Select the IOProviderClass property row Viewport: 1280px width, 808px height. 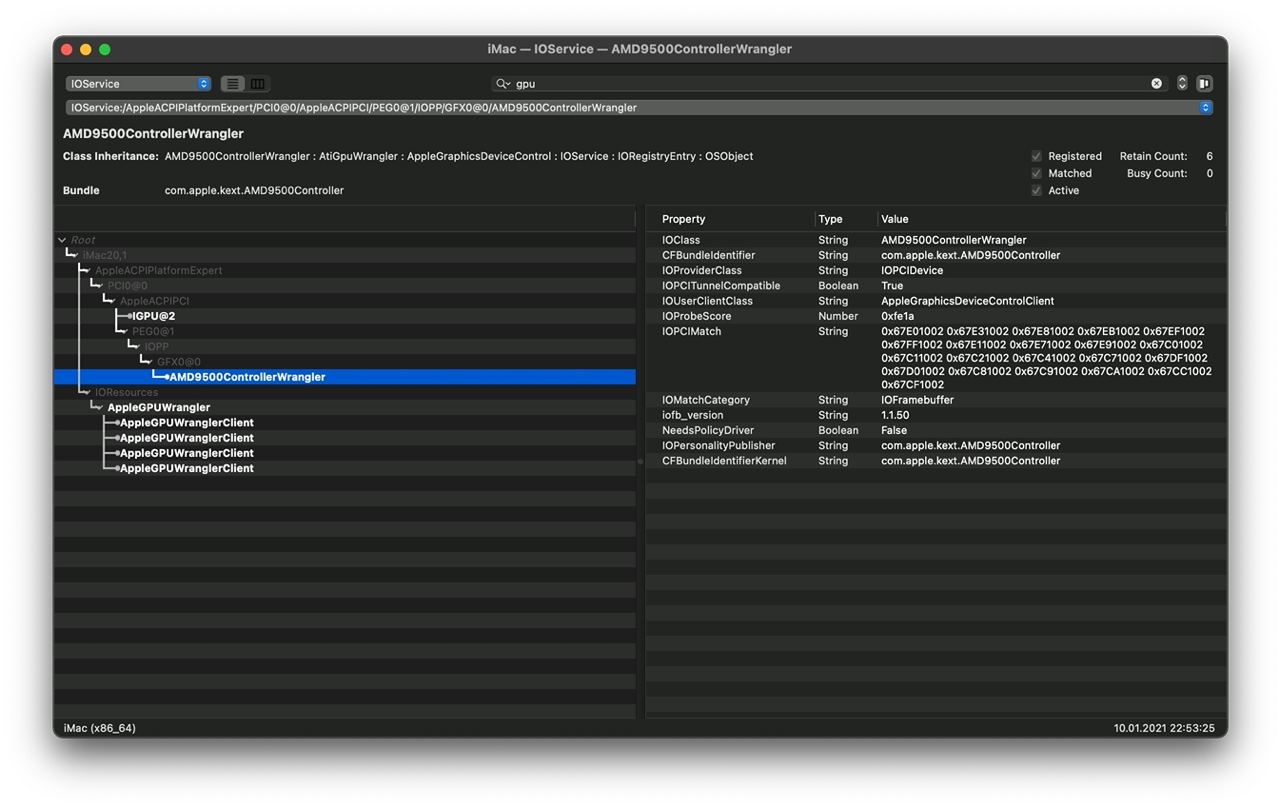(936, 270)
